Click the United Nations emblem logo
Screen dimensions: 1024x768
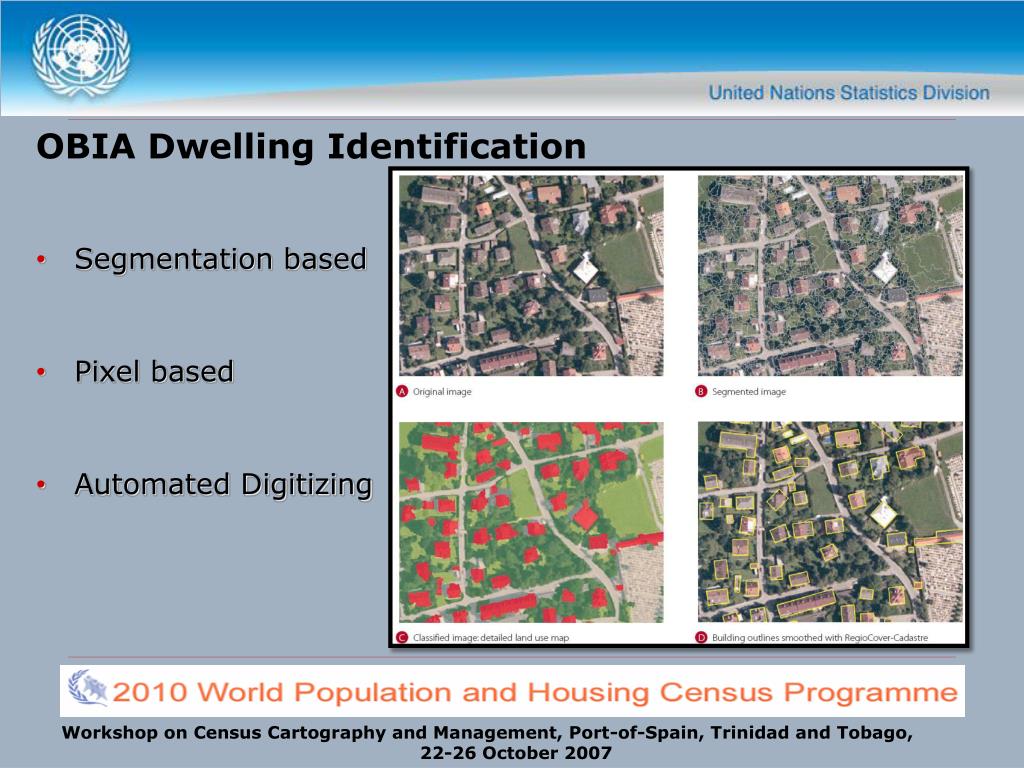click(81, 56)
